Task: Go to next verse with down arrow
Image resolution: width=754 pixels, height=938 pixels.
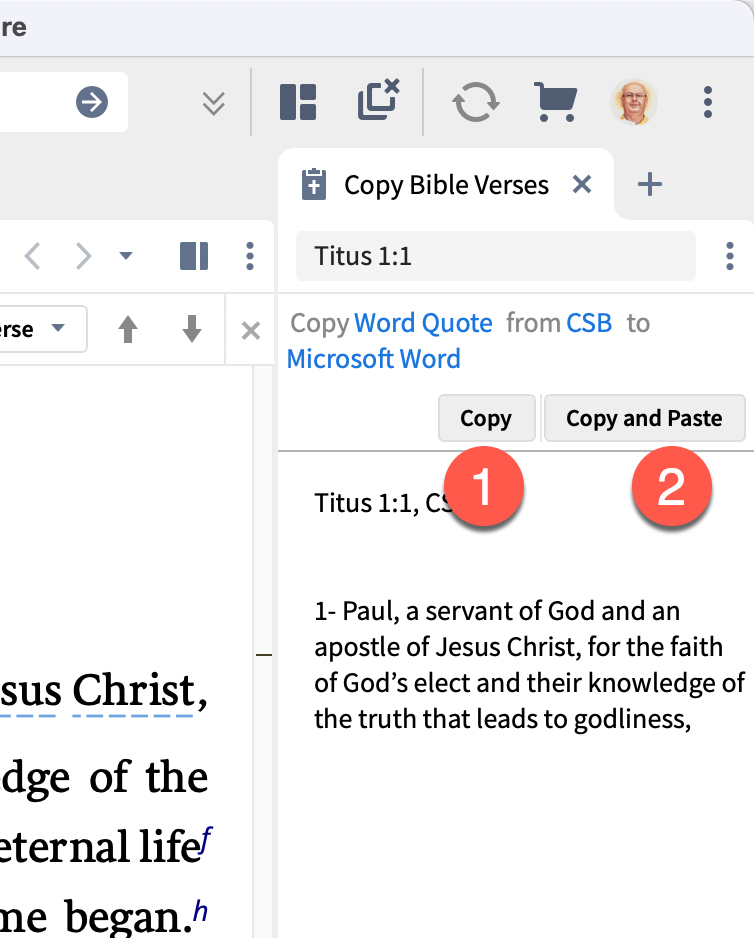Action: (191, 328)
